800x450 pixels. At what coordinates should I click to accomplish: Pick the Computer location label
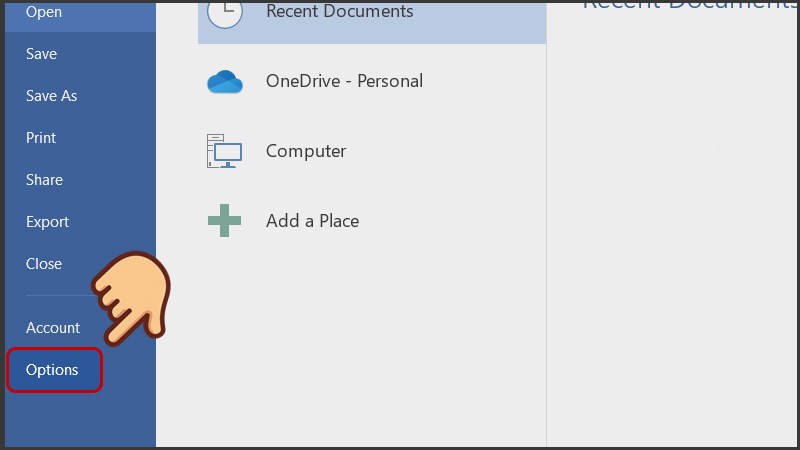306,151
